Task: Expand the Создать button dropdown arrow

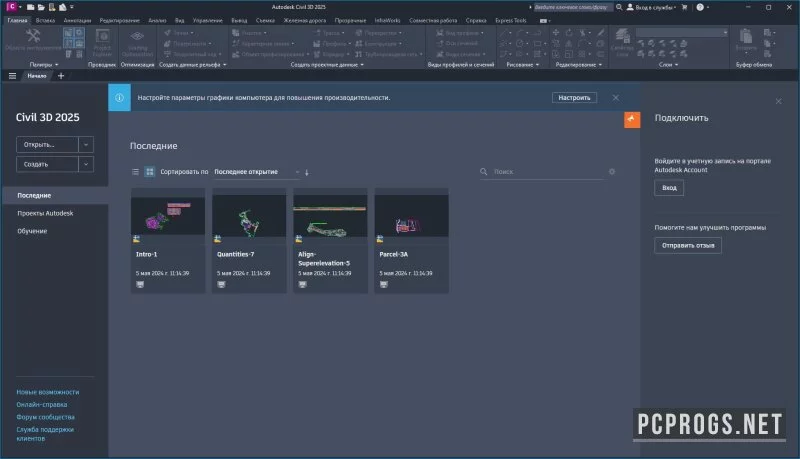Action: tap(86, 164)
